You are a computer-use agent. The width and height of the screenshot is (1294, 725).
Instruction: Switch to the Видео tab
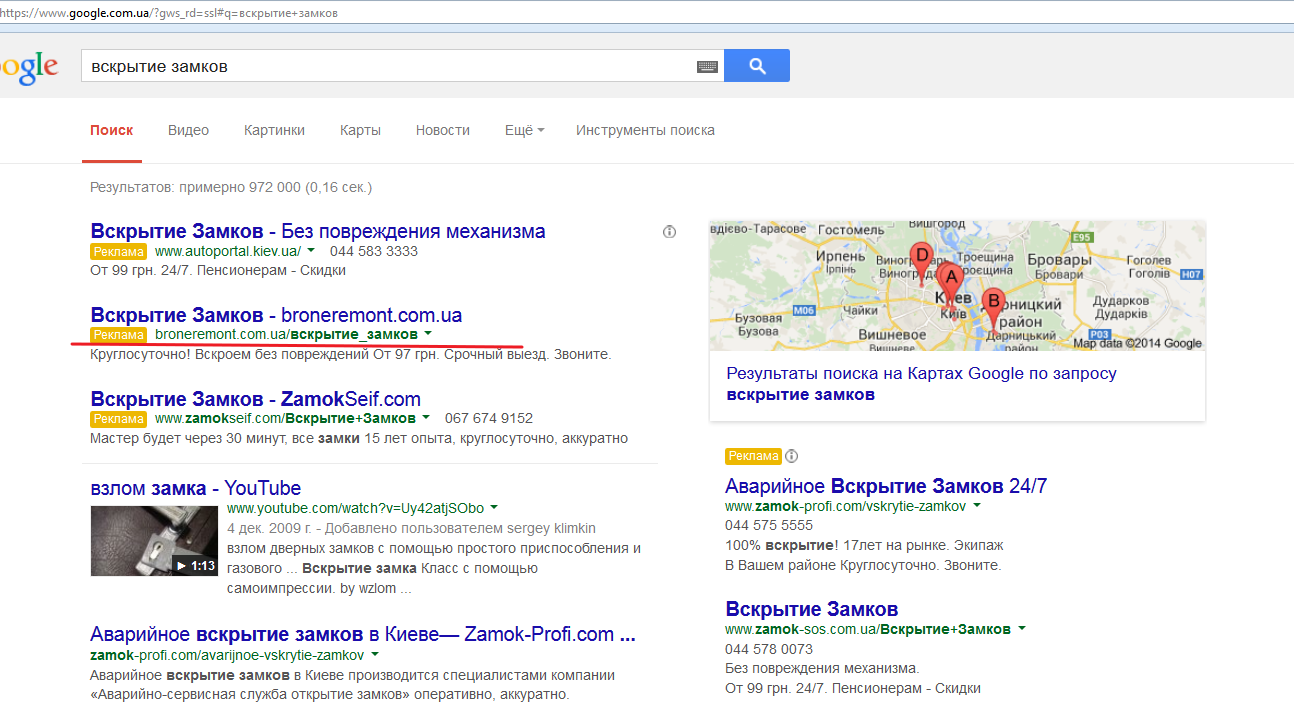[x=188, y=130]
